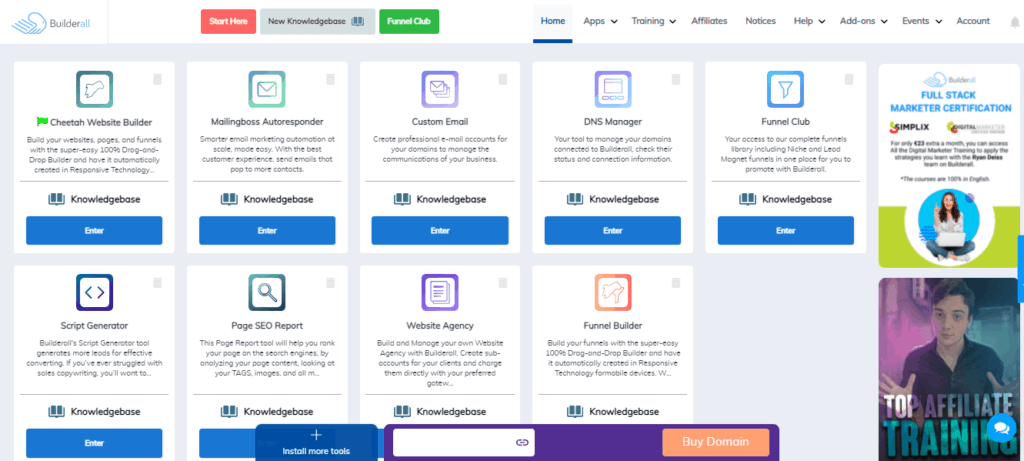The height and width of the screenshot is (461, 1024).
Task: Click the Page SEO Report title
Action: [267, 325]
